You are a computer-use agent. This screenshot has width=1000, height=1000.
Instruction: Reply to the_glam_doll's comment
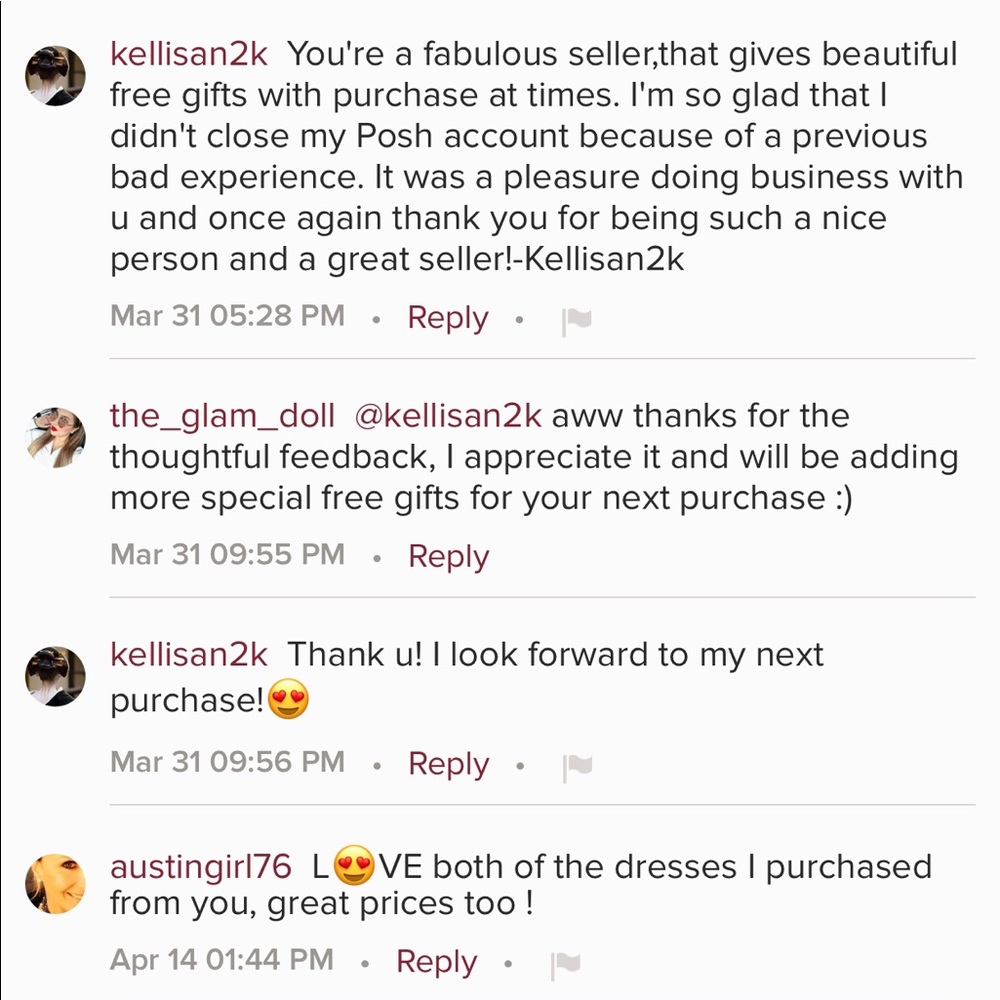[x=447, y=555]
